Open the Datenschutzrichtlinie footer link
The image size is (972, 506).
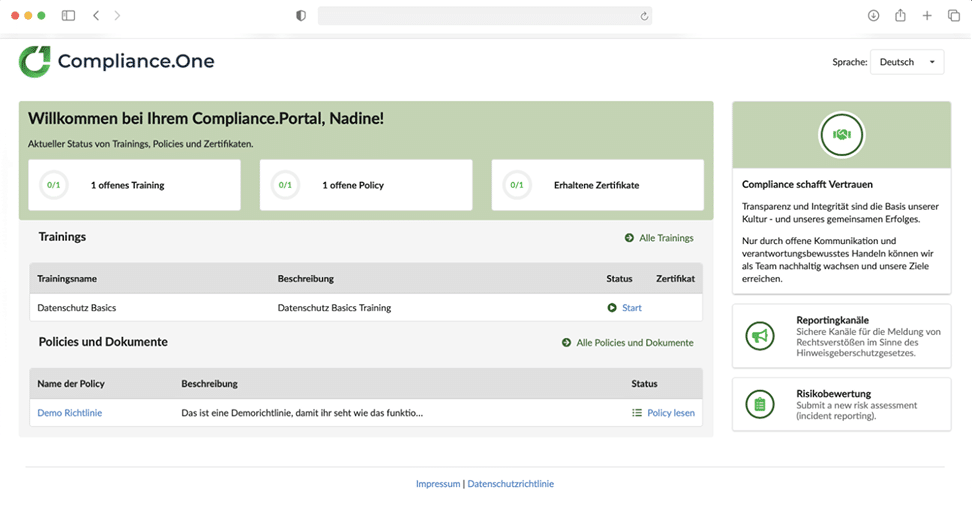point(511,484)
